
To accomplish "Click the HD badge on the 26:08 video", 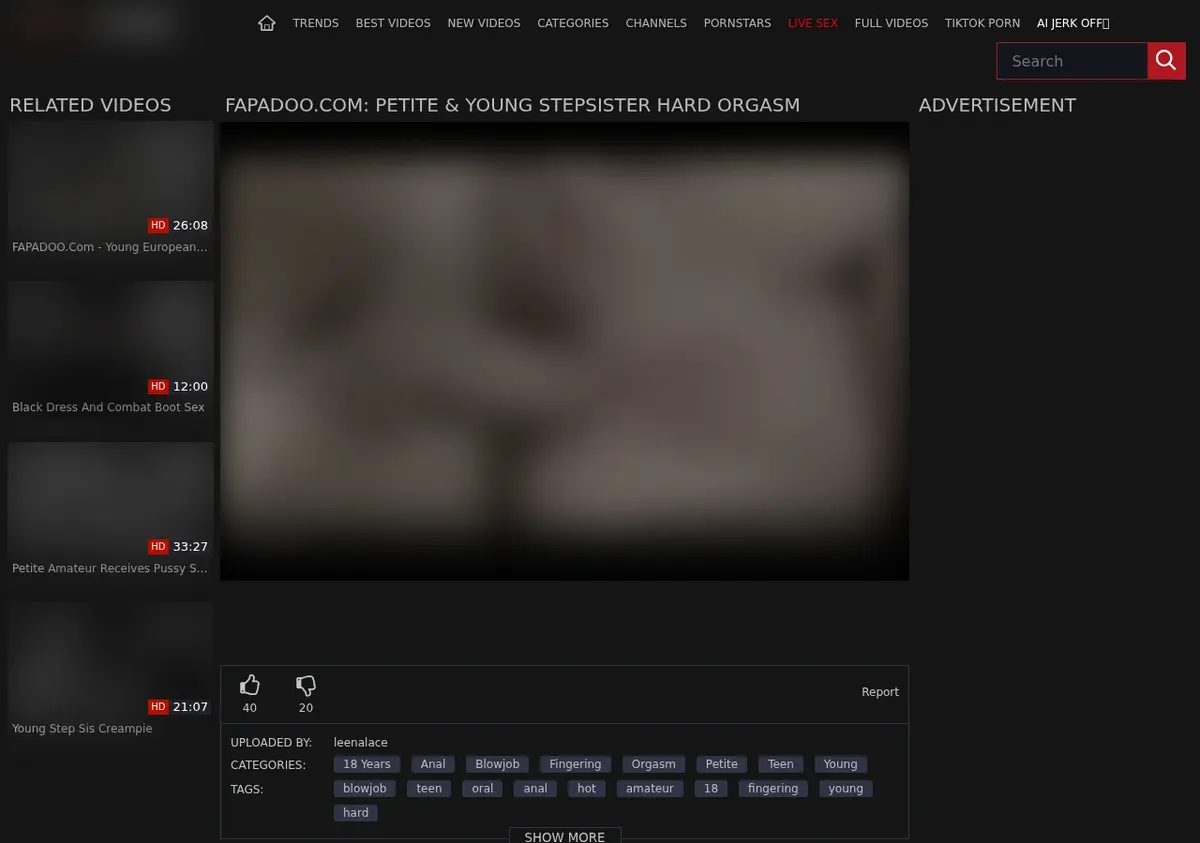I will (x=158, y=226).
